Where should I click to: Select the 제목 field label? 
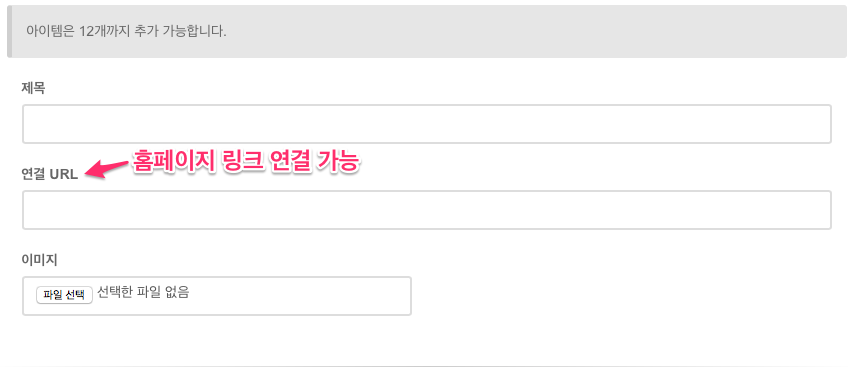[33, 88]
